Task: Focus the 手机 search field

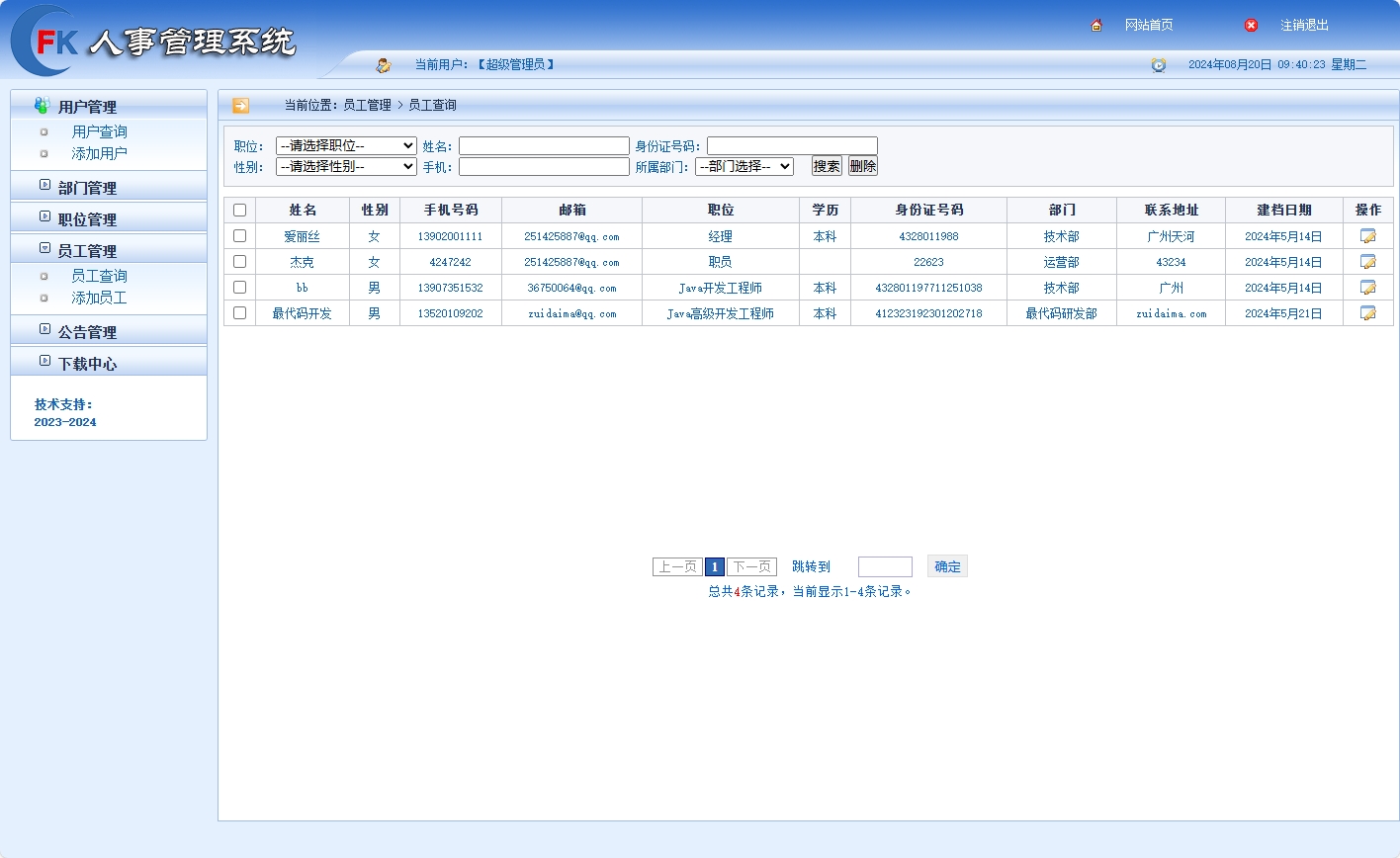Action: click(544, 166)
